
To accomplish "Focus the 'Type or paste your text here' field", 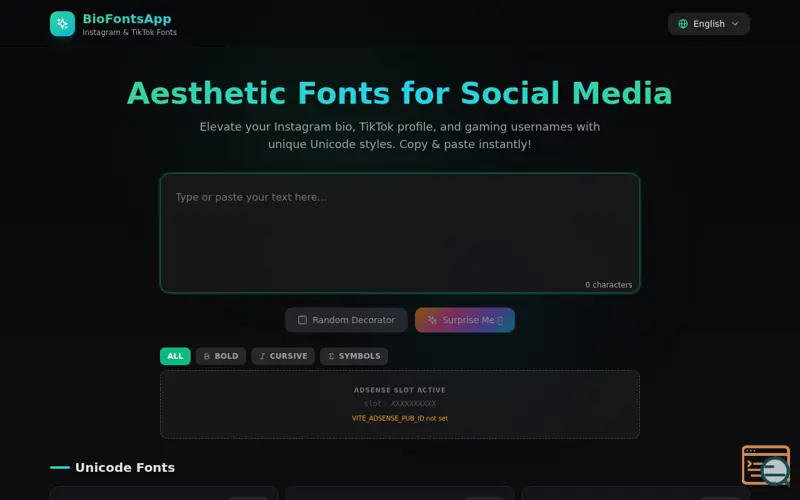I will 400,233.
